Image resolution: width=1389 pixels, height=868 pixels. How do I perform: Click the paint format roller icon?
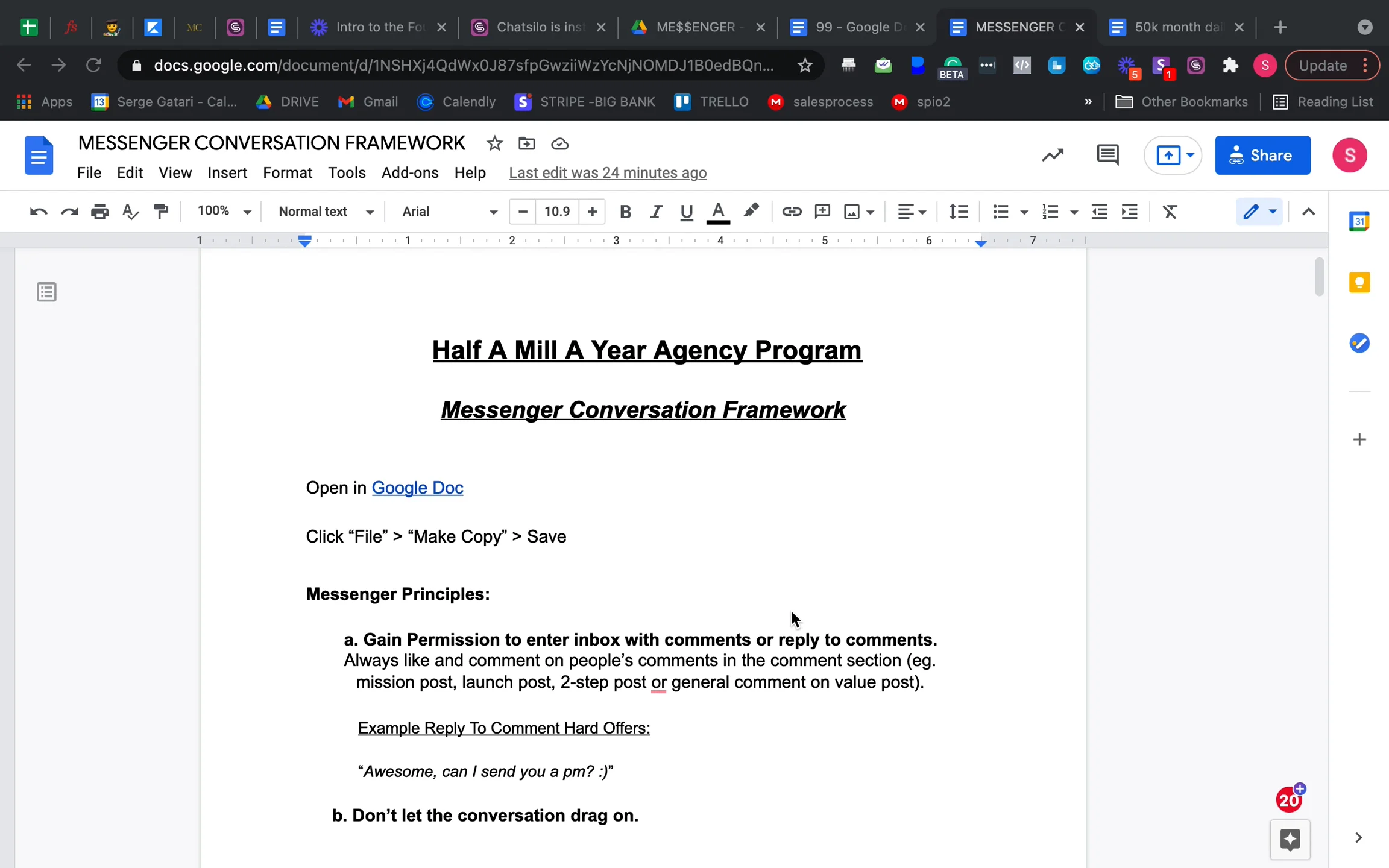click(161, 212)
